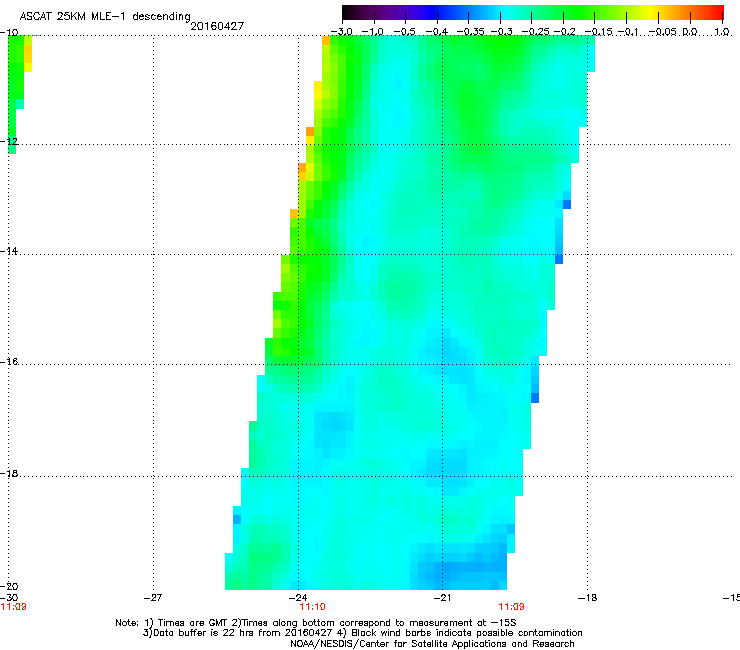Click the -0.3 color bar label
The width and height of the screenshot is (740, 650).
click(501, 32)
